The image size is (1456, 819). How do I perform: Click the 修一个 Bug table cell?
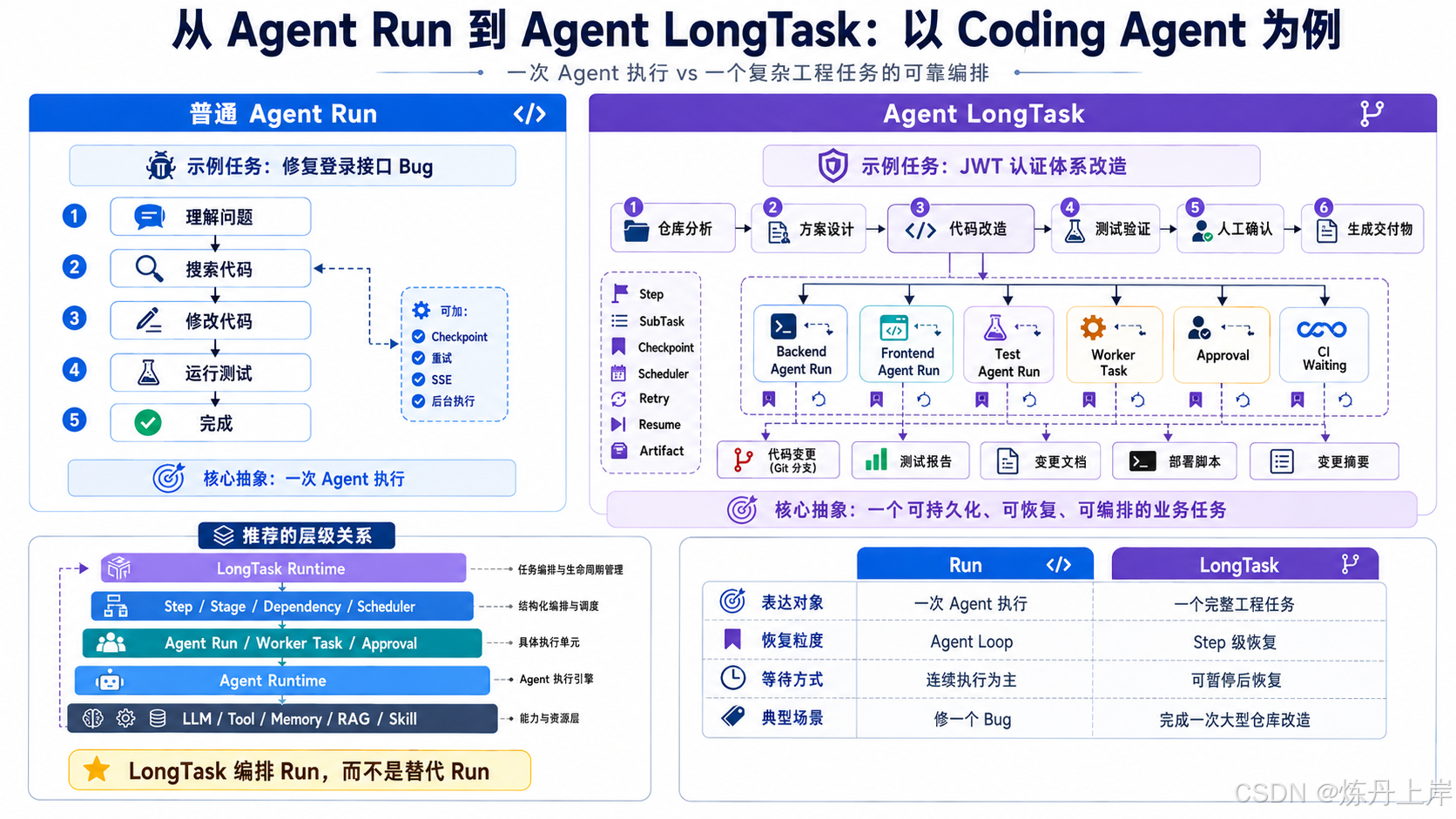[x=972, y=719]
